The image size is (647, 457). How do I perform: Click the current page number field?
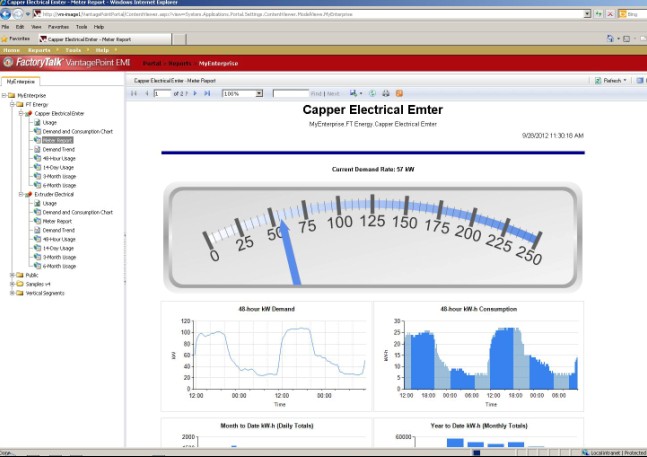tap(163, 93)
